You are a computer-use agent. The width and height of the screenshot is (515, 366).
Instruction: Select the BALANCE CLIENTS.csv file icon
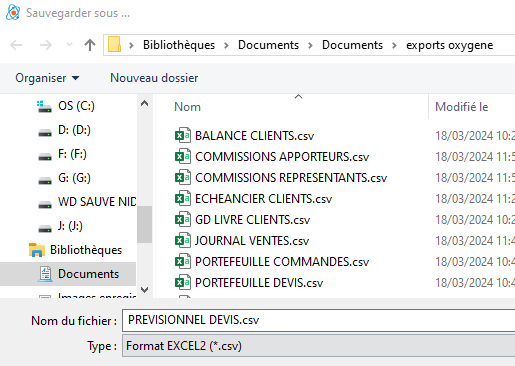tap(183, 135)
